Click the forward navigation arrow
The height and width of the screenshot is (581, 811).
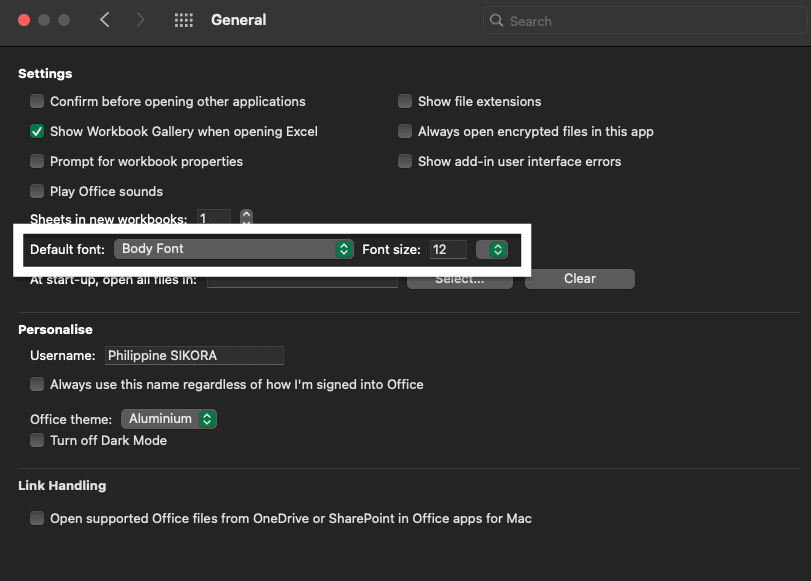140,19
